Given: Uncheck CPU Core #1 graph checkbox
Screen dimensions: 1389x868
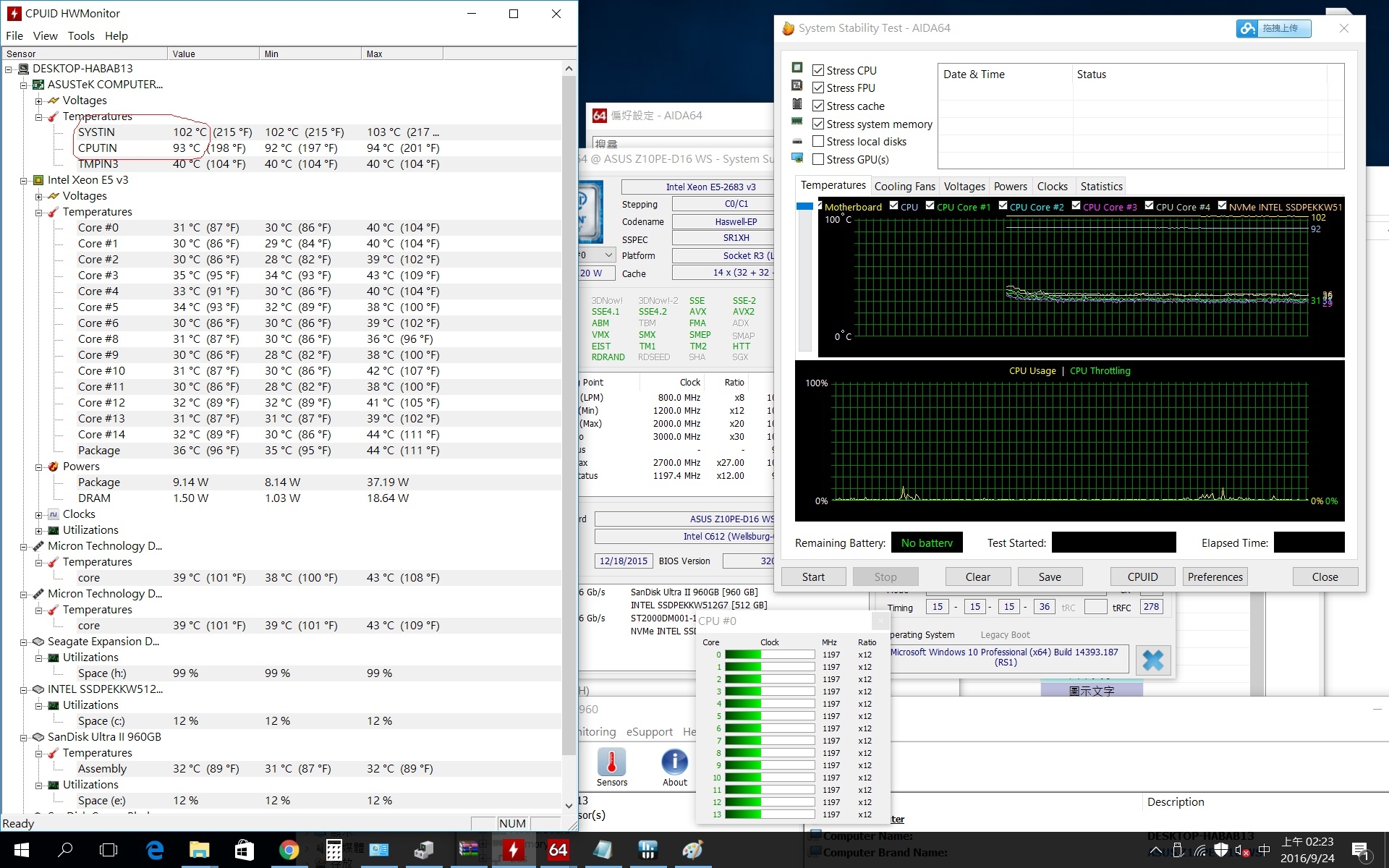Looking at the screenshot, I should 930,205.
